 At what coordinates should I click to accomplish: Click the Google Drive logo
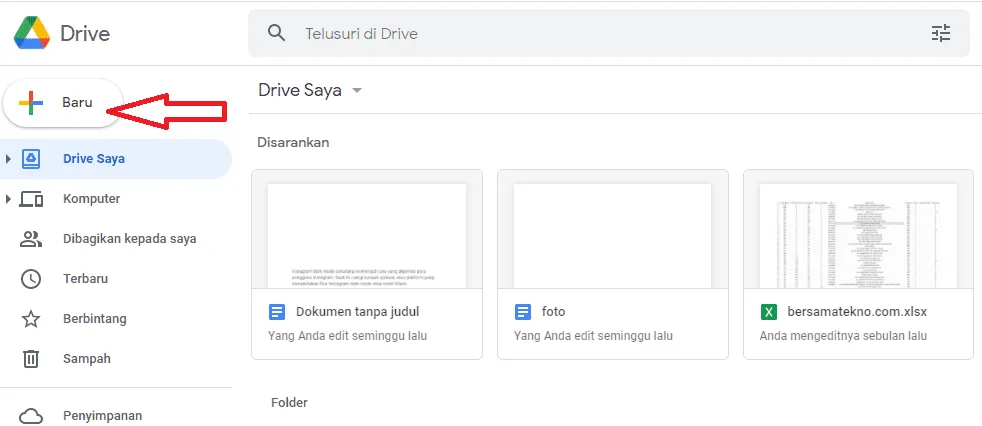[32, 33]
